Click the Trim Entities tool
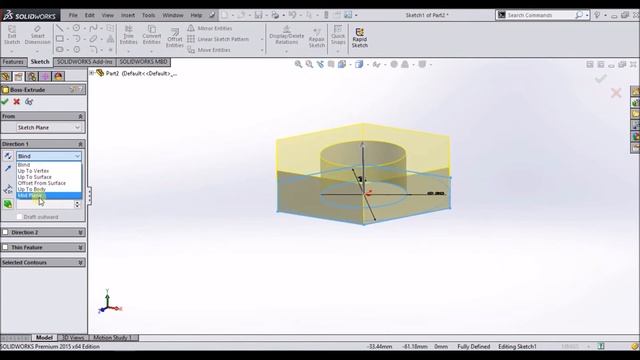 click(129, 35)
